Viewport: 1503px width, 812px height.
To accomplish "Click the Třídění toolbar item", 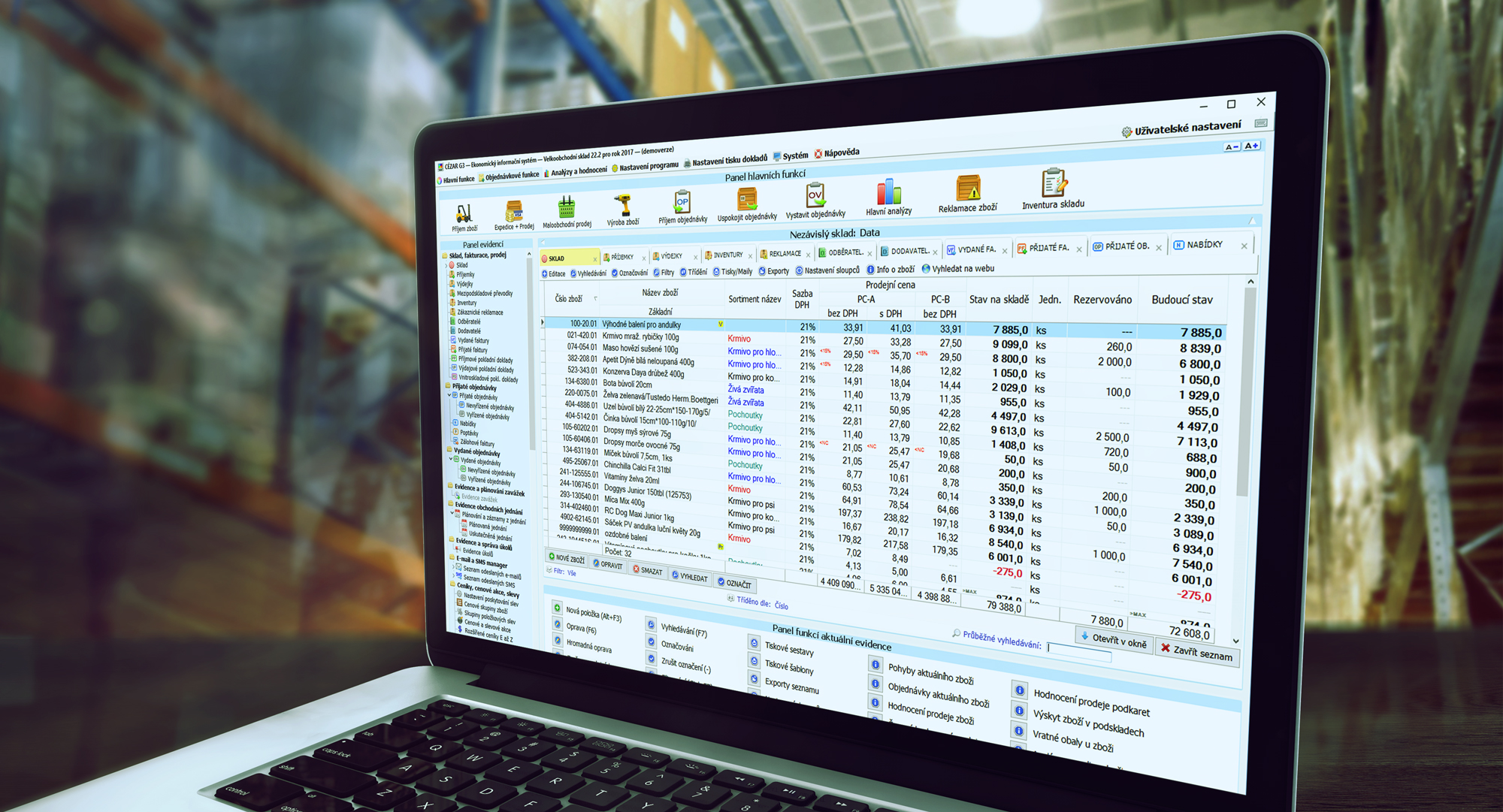I will (694, 272).
